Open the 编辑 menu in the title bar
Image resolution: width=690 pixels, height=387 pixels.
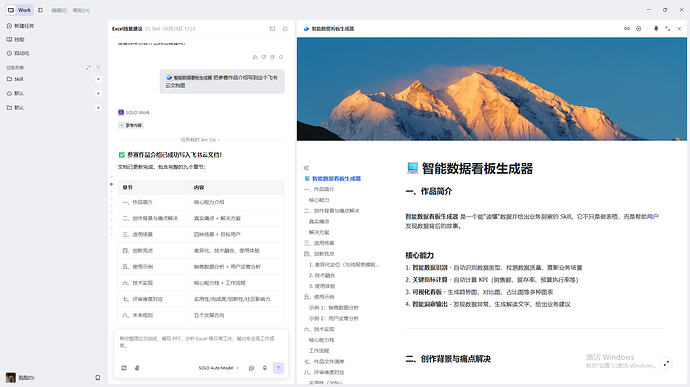[59, 10]
